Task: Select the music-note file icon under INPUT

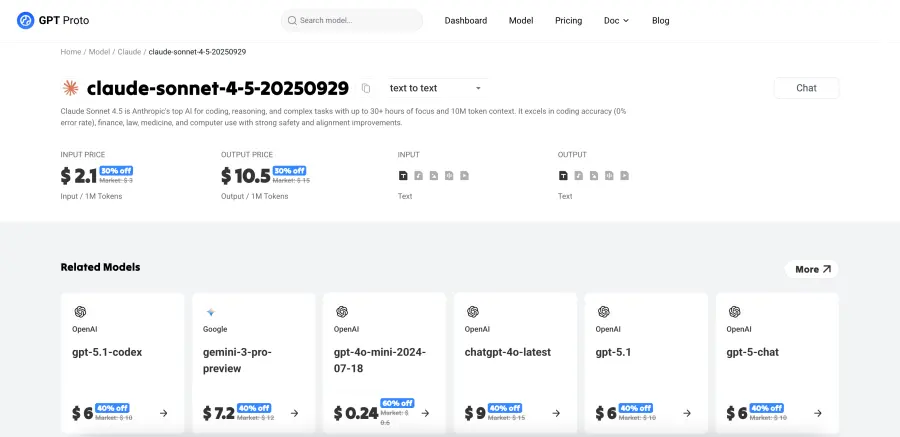Action: [418, 175]
